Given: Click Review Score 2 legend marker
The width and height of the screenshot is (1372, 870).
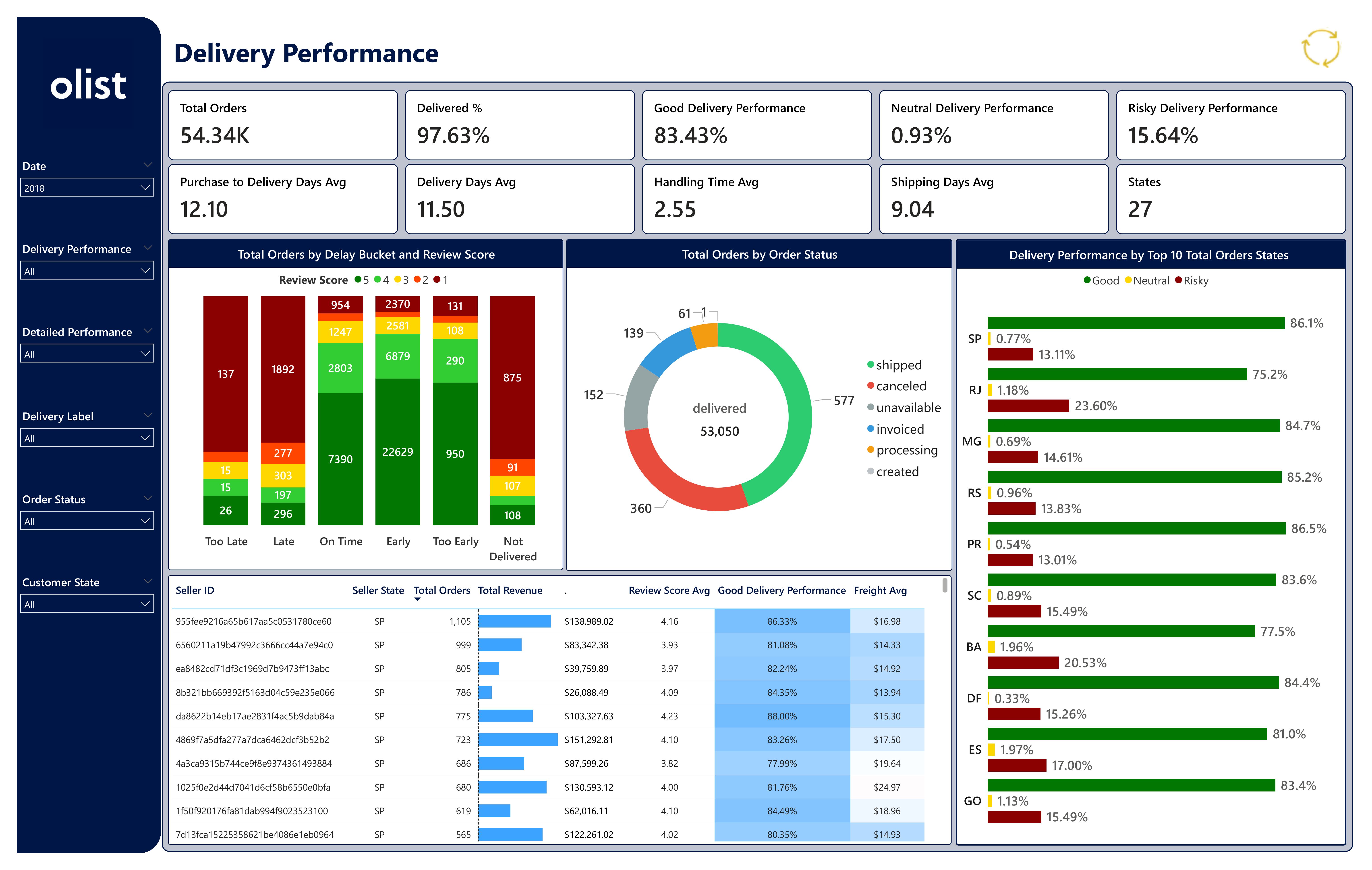Looking at the screenshot, I should point(417,280).
